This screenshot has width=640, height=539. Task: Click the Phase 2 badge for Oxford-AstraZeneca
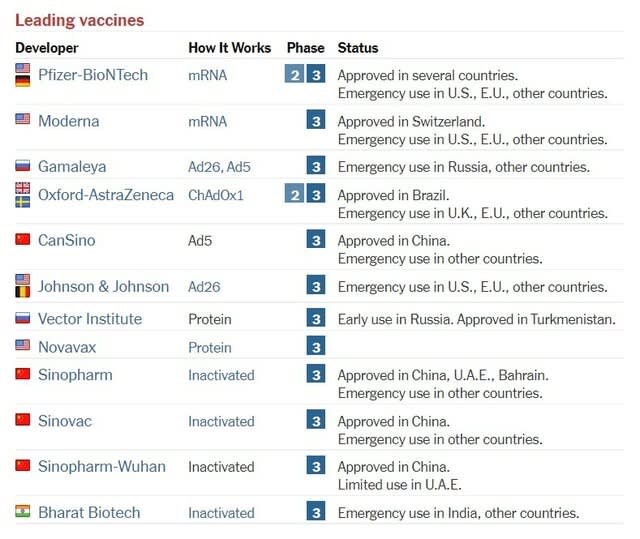[x=294, y=195]
